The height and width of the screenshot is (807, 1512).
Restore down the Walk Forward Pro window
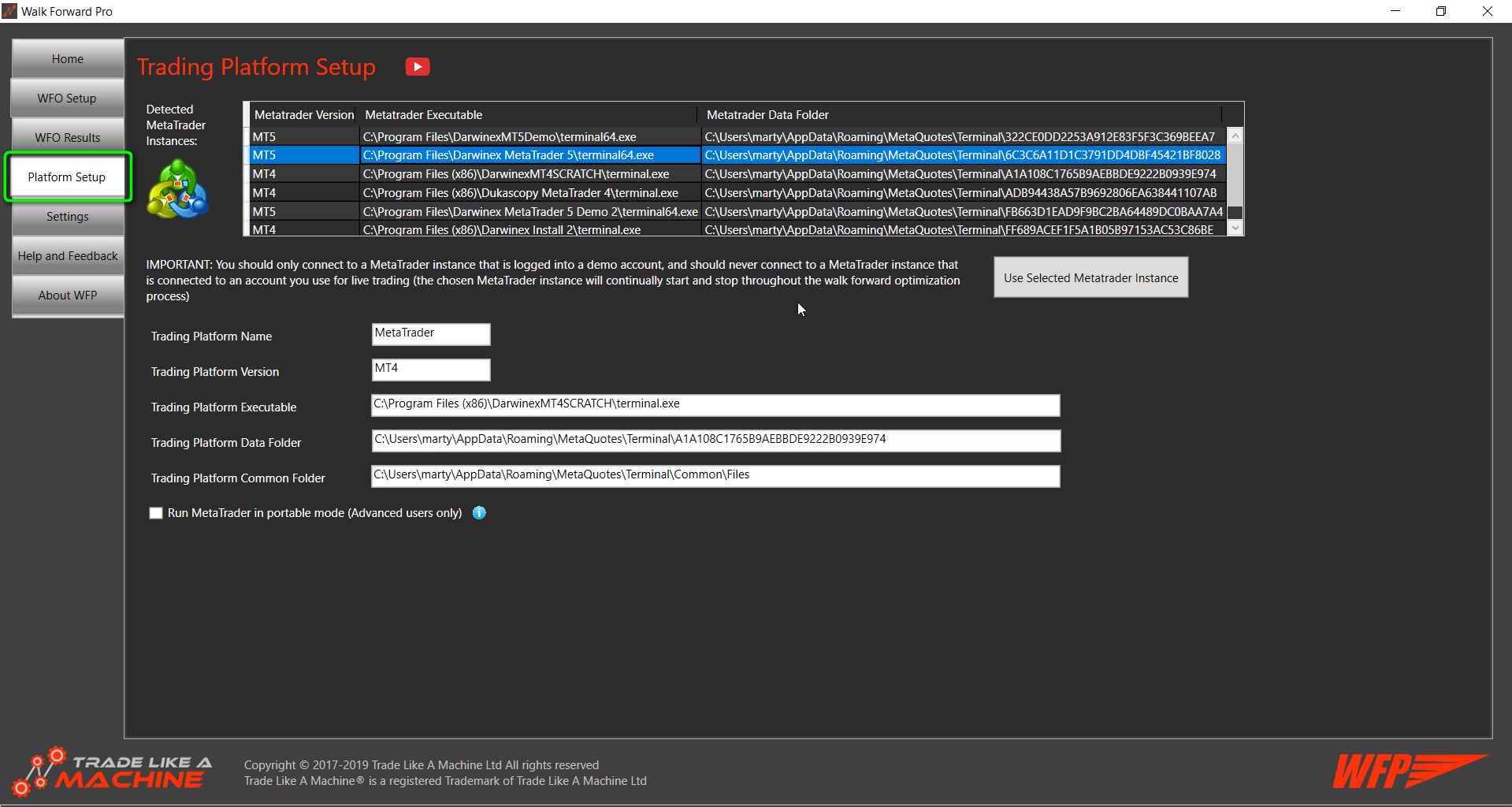tap(1441, 11)
